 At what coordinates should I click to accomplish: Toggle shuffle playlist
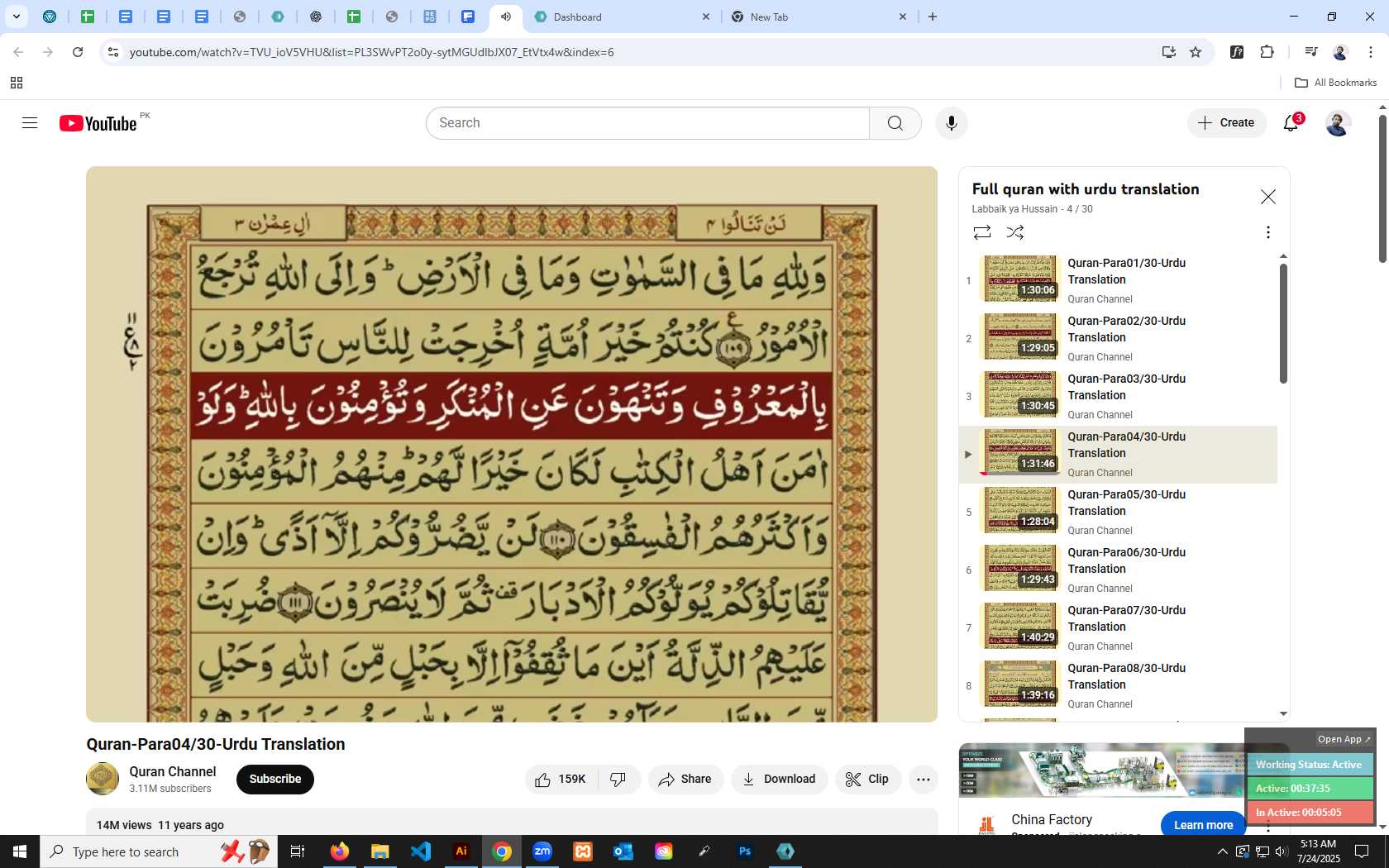pos(1015,232)
